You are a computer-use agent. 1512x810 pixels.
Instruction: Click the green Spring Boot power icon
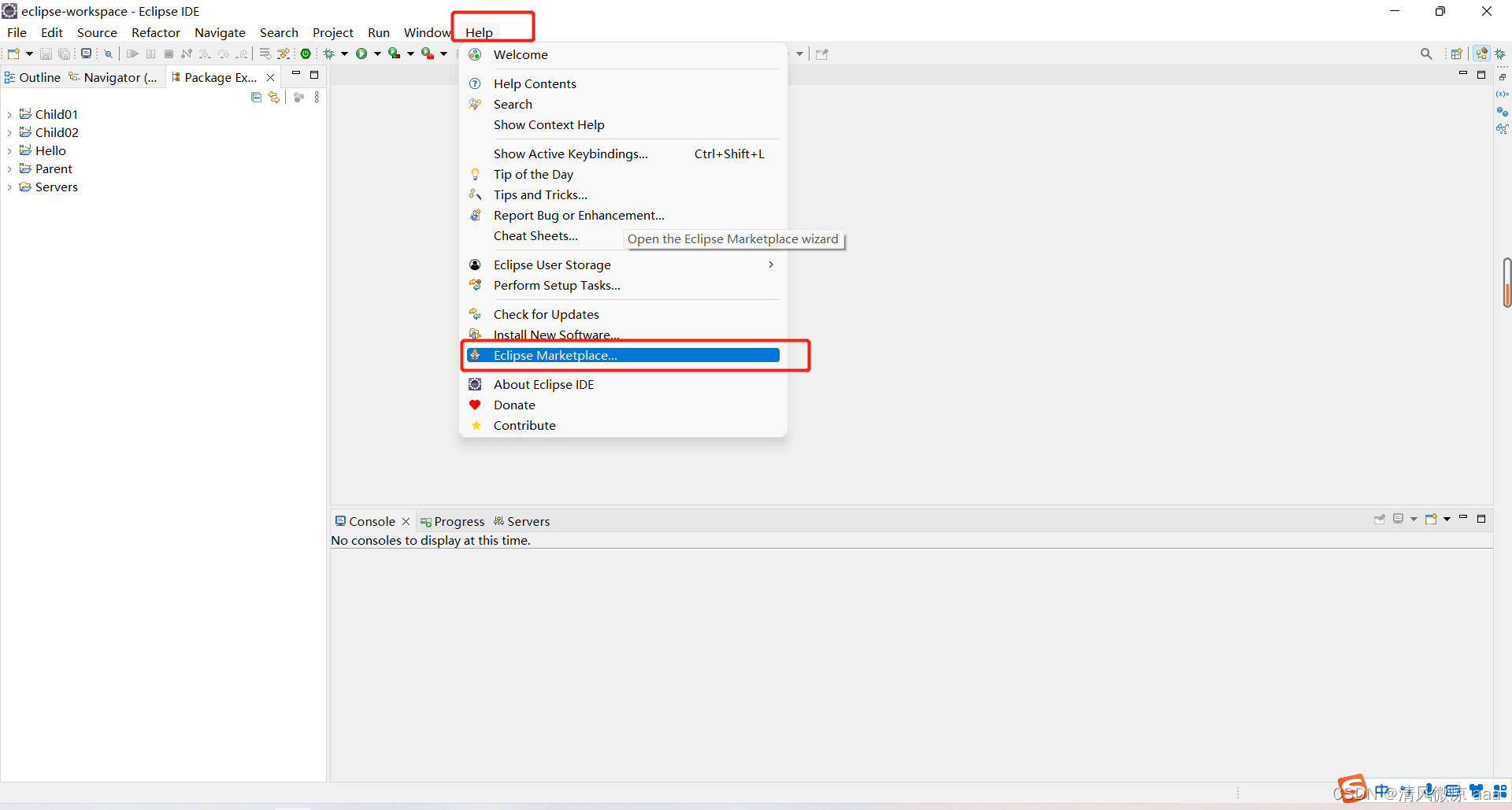pyautogui.click(x=306, y=54)
